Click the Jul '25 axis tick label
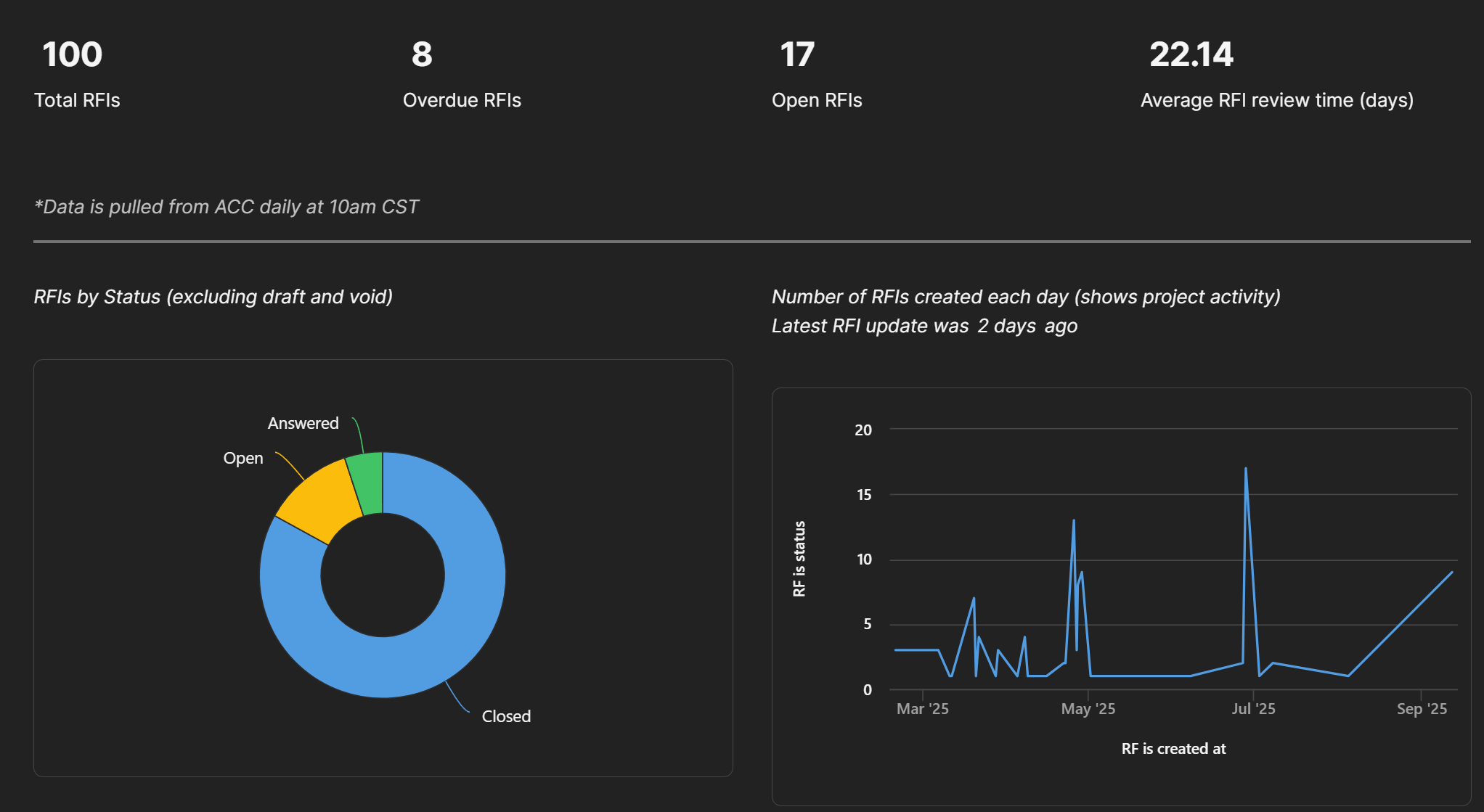The width and height of the screenshot is (1484, 812). (1253, 709)
